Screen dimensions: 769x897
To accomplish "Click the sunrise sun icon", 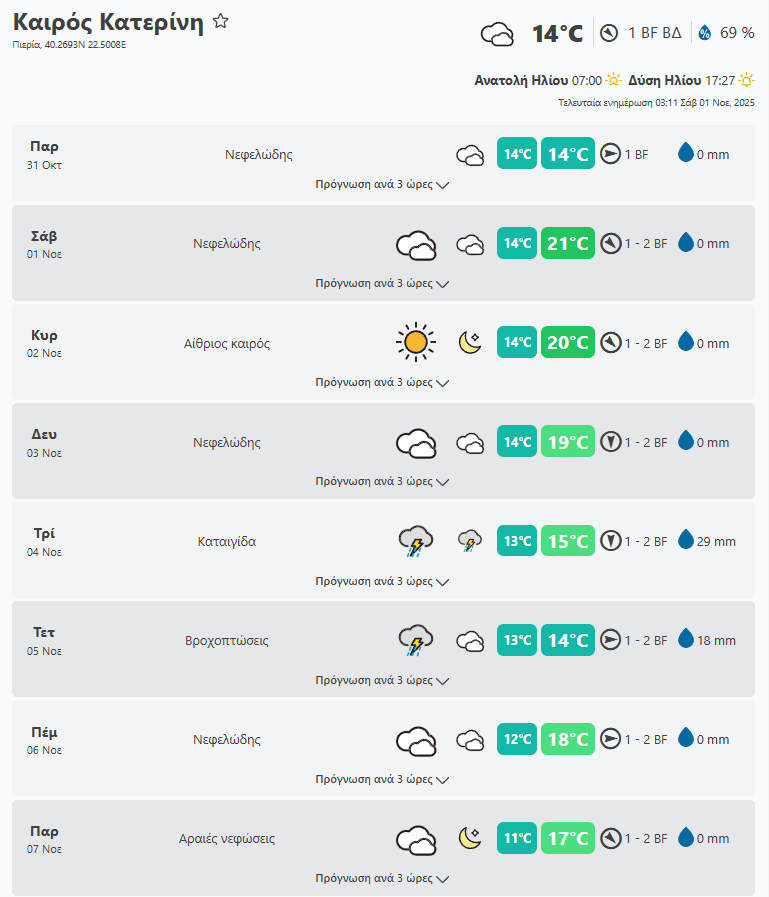I will point(613,80).
